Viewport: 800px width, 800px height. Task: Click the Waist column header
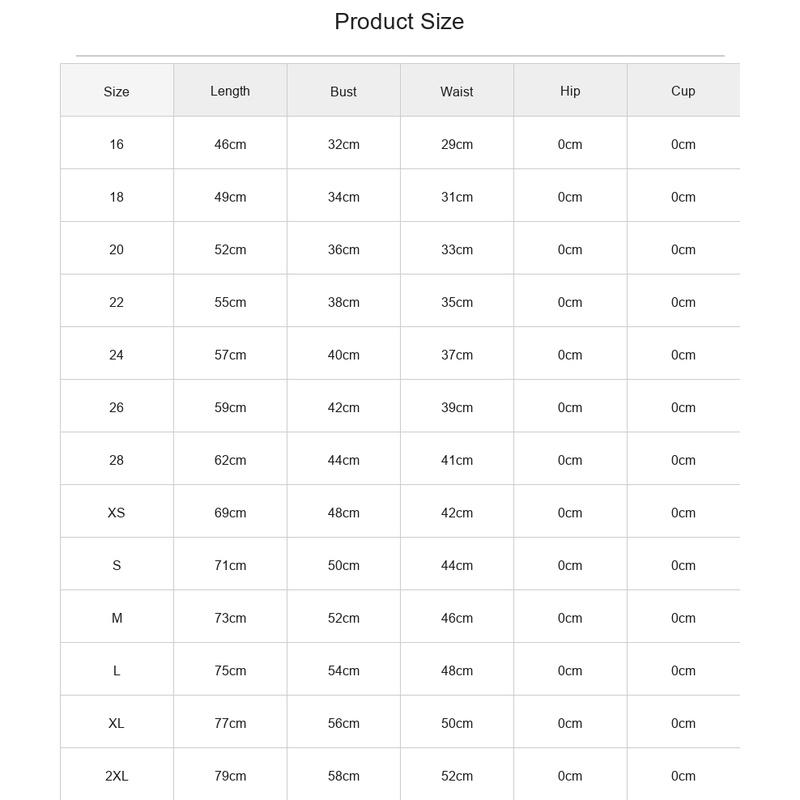click(457, 92)
